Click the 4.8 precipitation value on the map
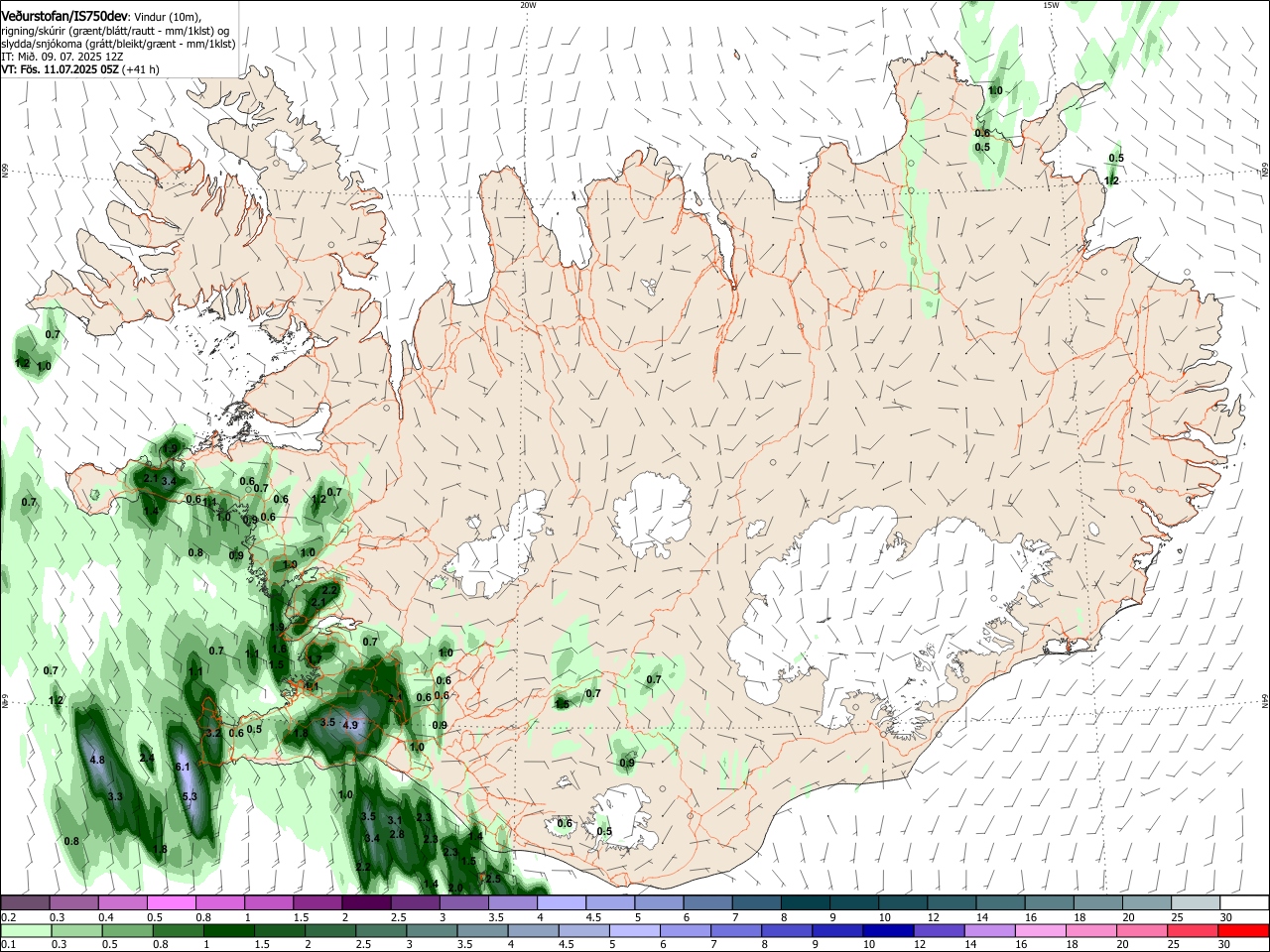Viewport: 1270px width, 952px height. click(97, 760)
